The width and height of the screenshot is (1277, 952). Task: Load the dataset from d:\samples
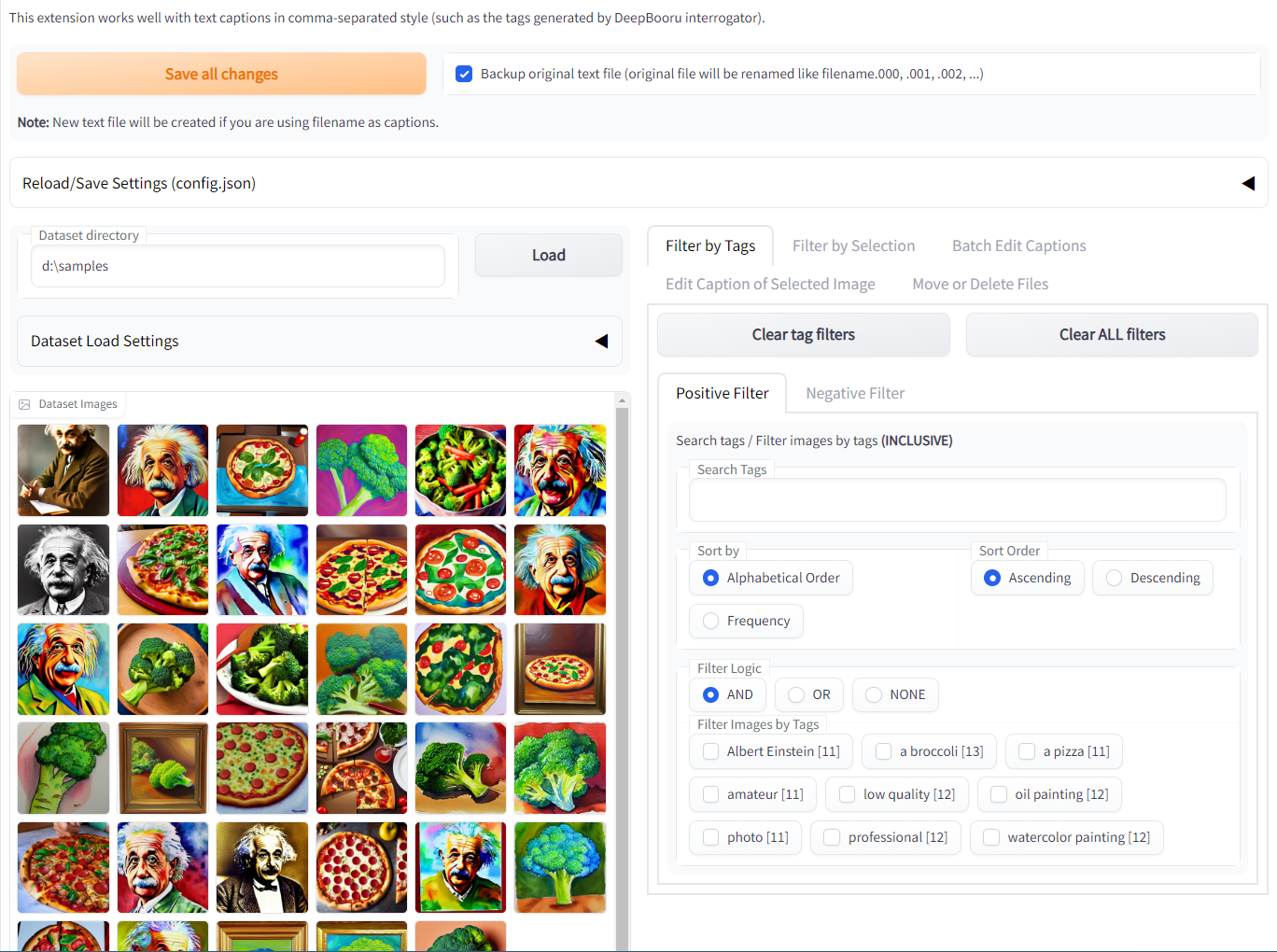pos(548,255)
